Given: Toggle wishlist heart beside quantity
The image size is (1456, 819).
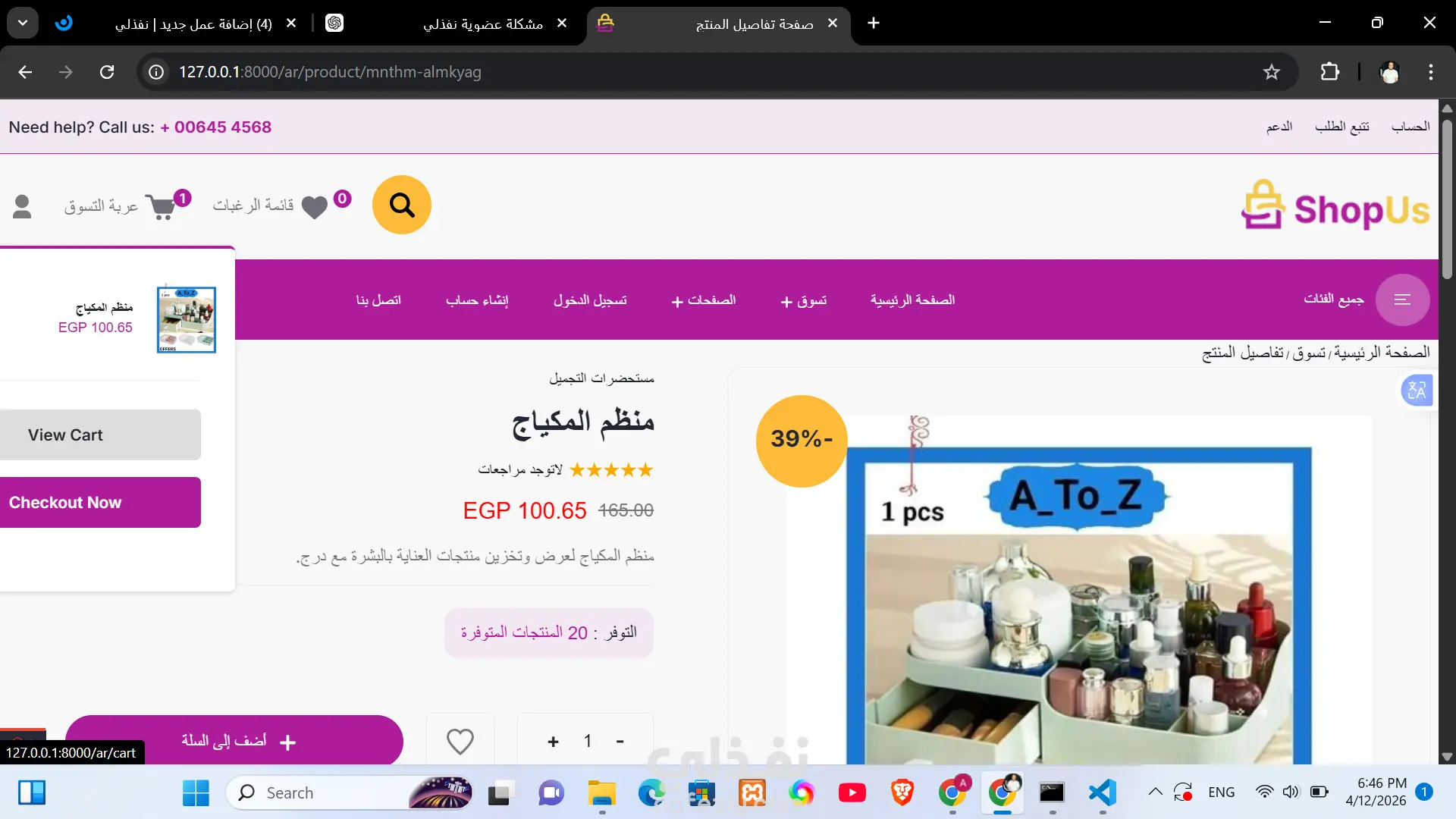Looking at the screenshot, I should point(460,741).
